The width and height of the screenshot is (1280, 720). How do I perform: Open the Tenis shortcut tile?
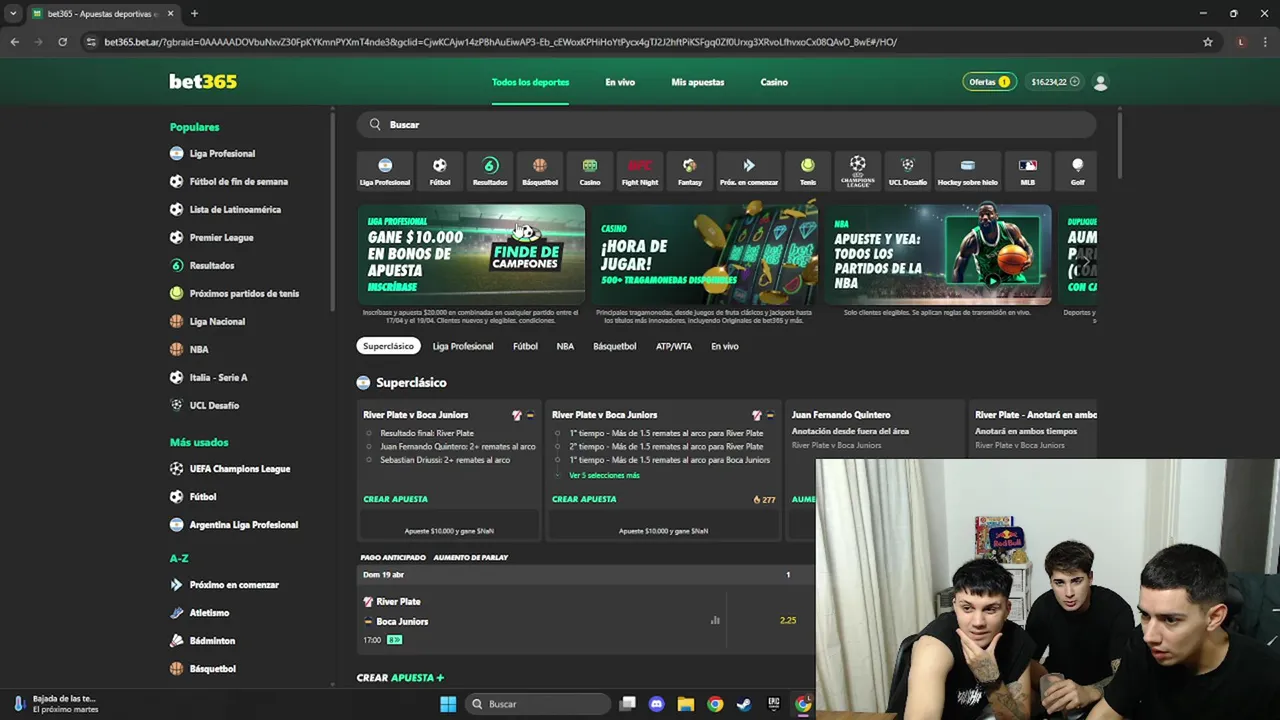click(808, 171)
